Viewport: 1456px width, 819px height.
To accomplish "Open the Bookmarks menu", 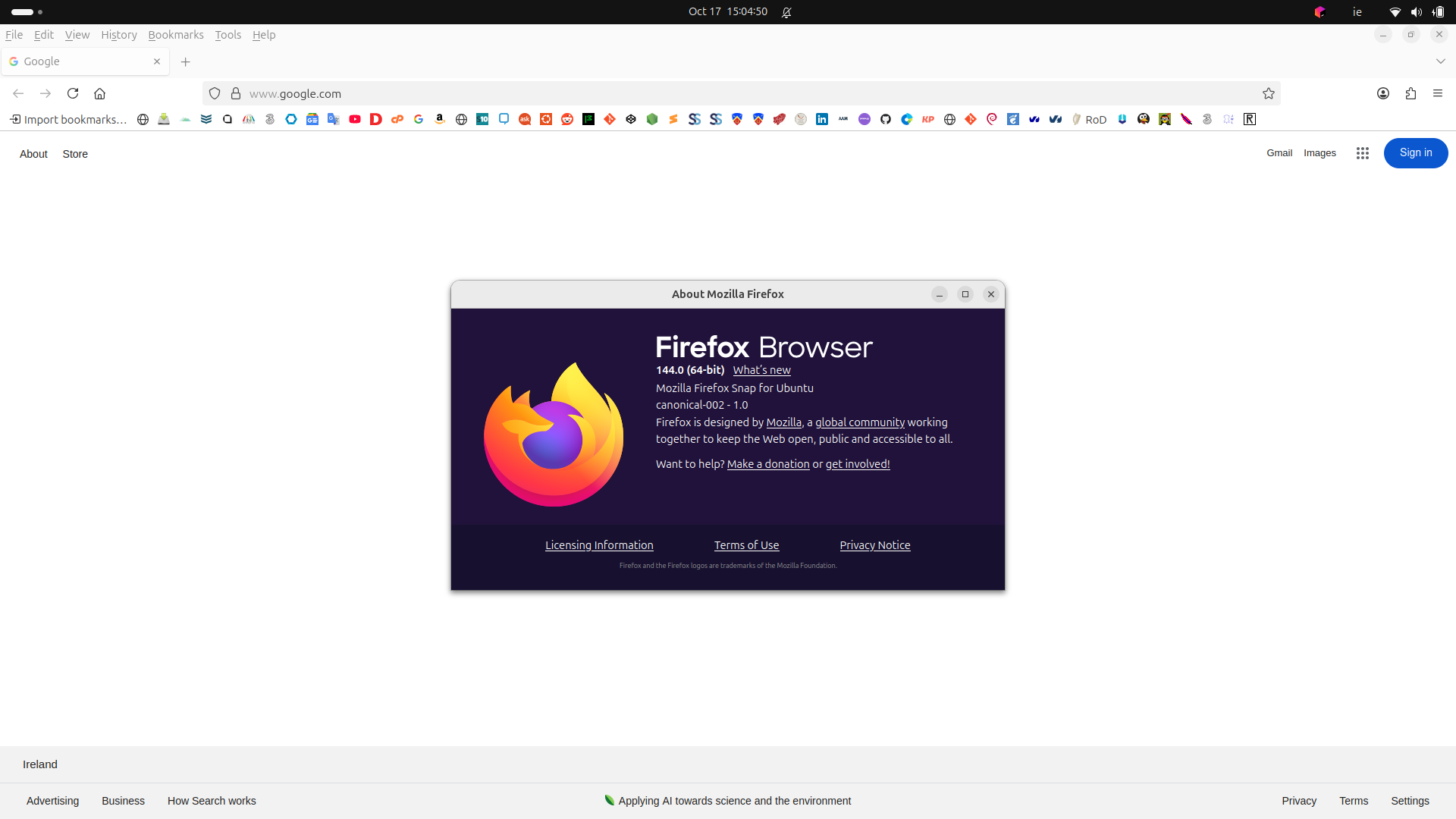I will (176, 35).
